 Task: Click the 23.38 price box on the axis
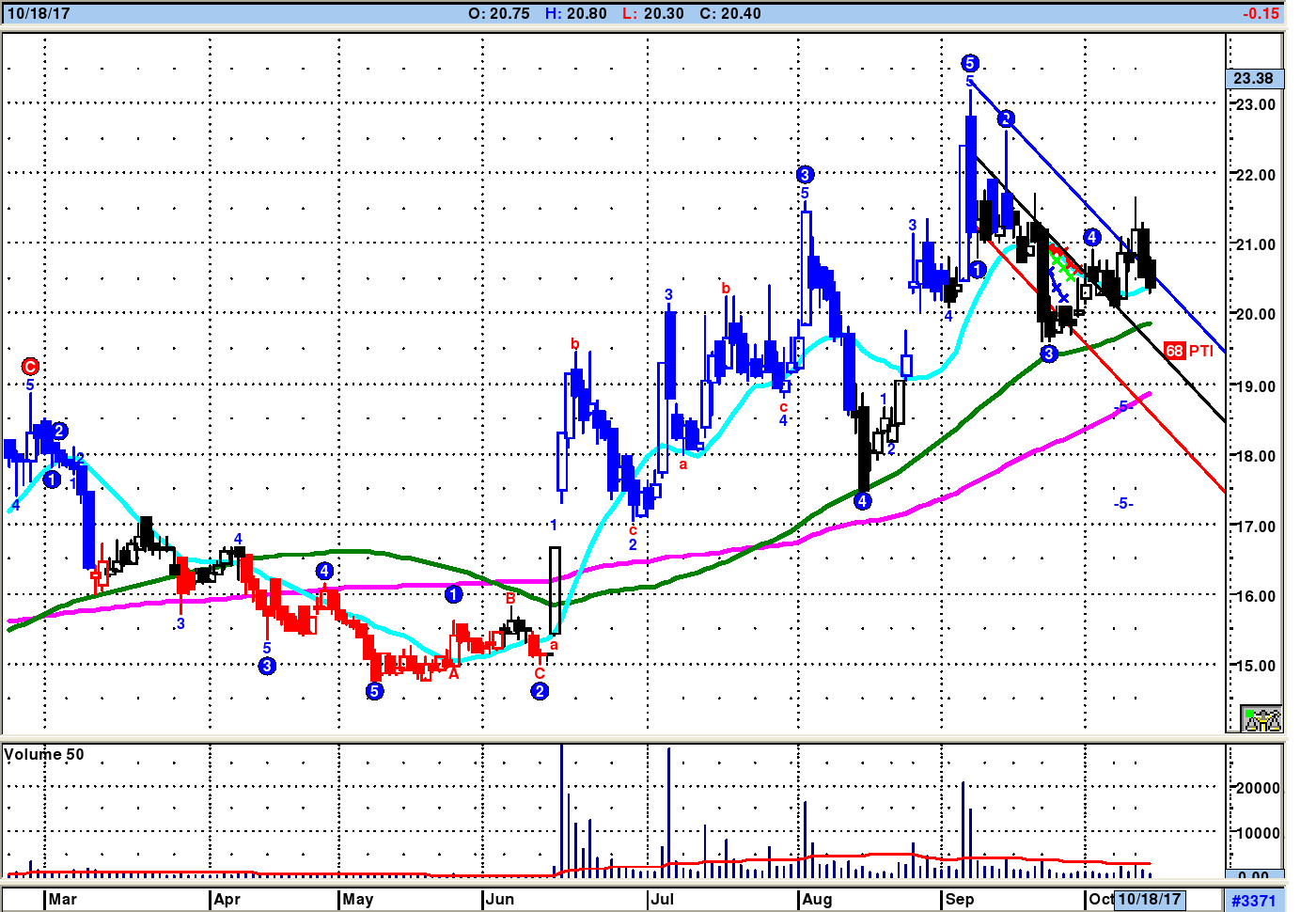click(x=1254, y=79)
